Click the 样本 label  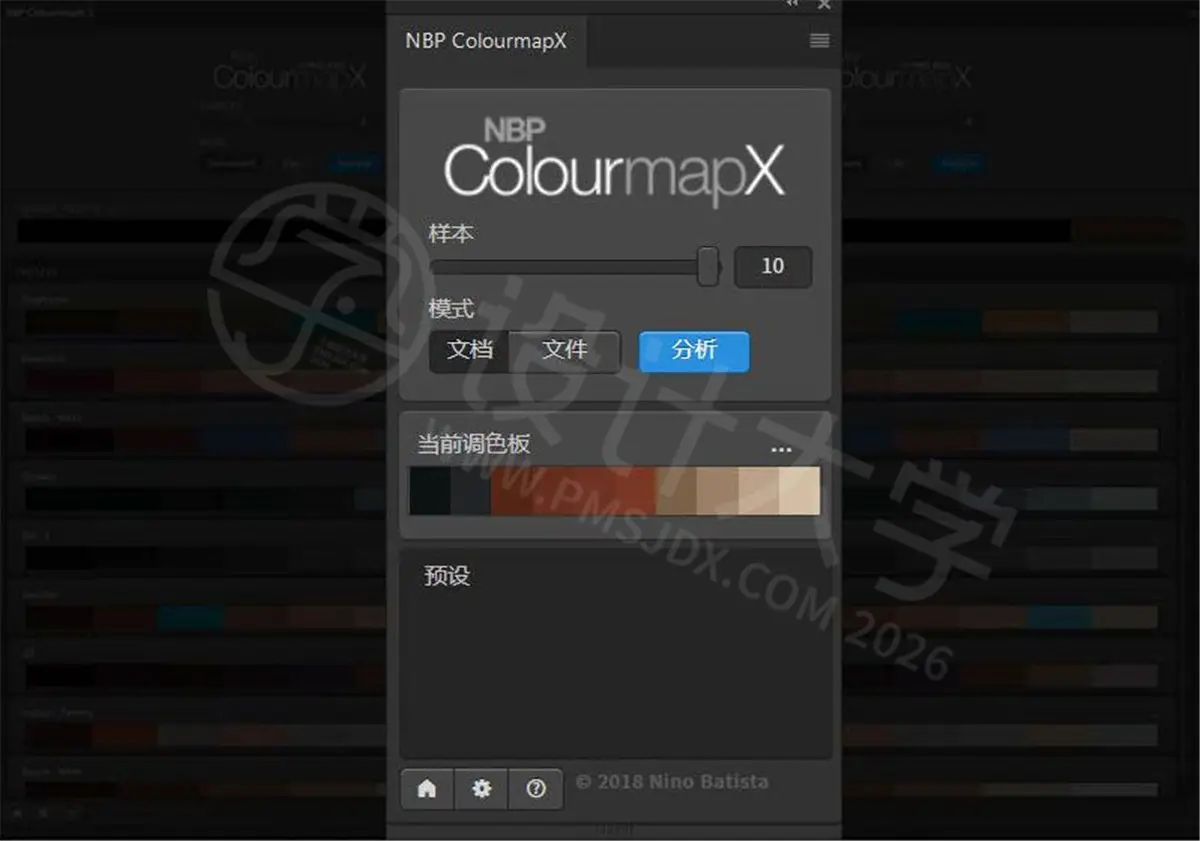click(x=451, y=234)
